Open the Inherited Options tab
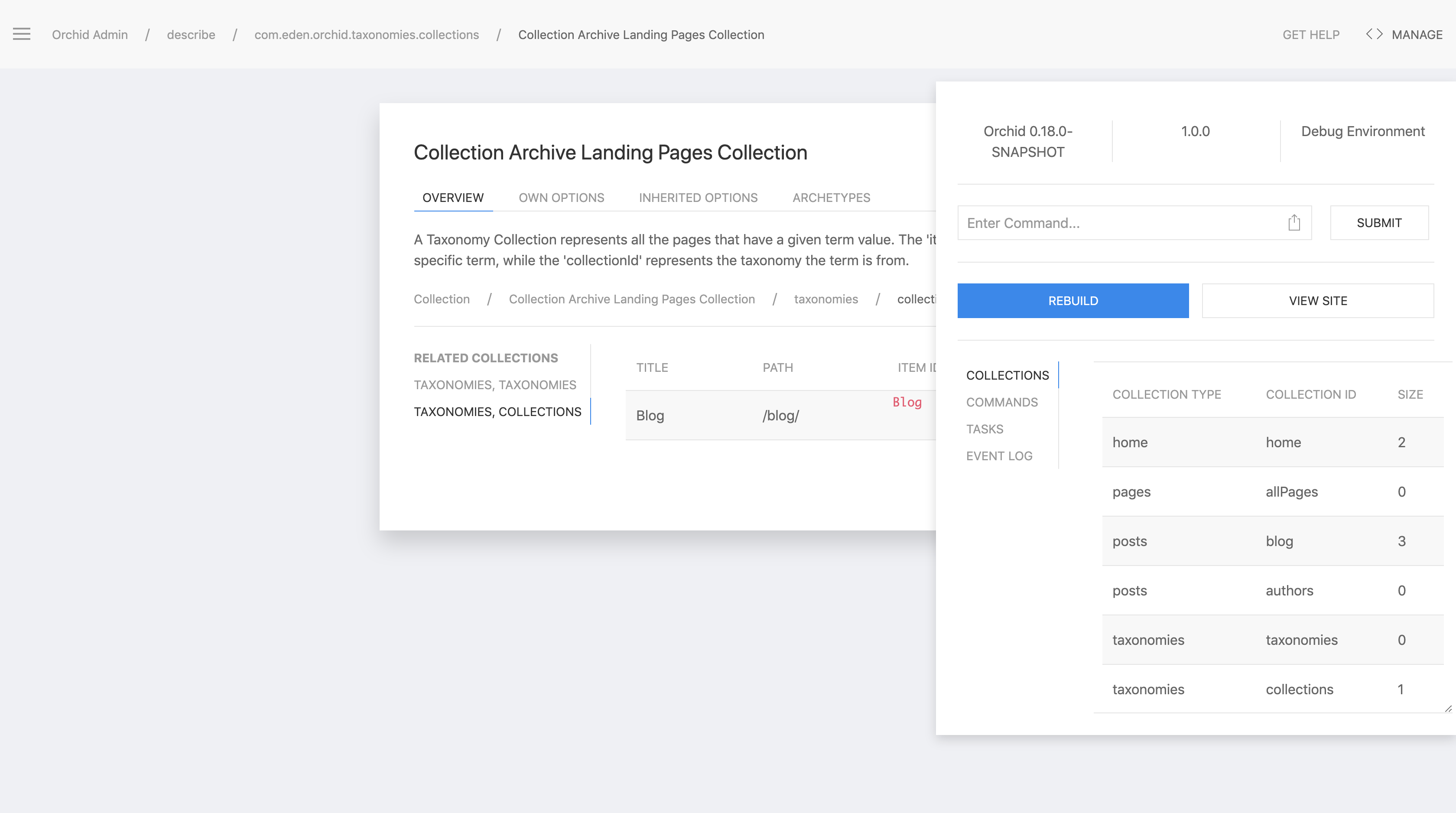The height and width of the screenshot is (813, 1456). point(698,197)
